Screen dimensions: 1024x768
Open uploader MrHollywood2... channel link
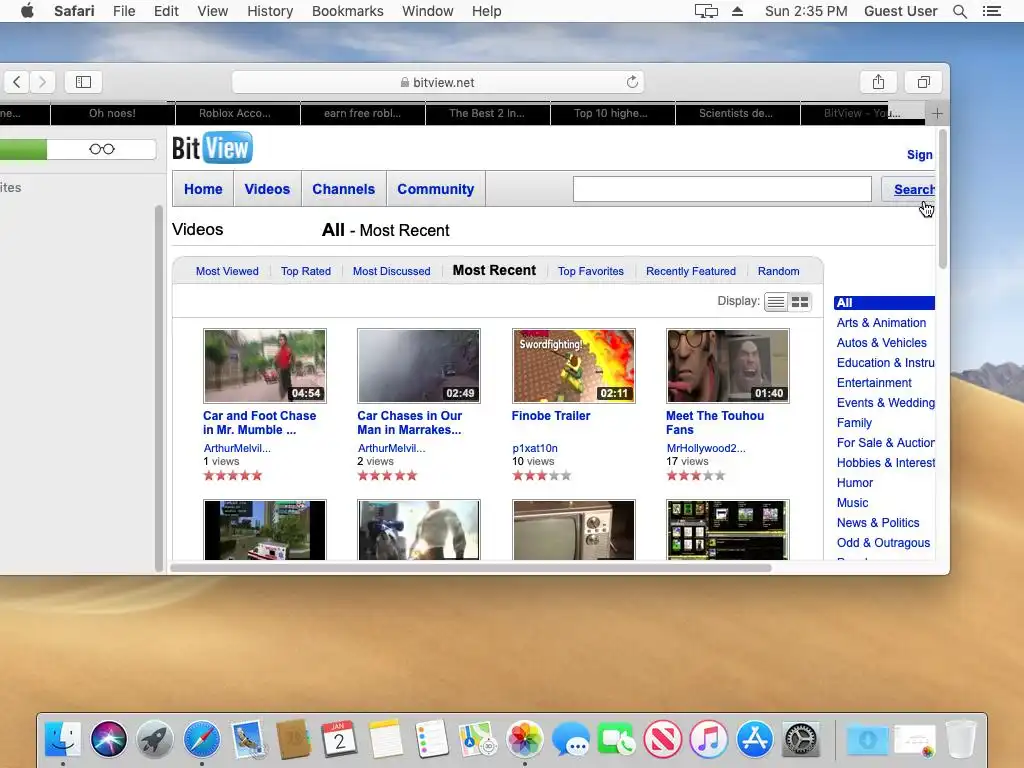(x=705, y=448)
